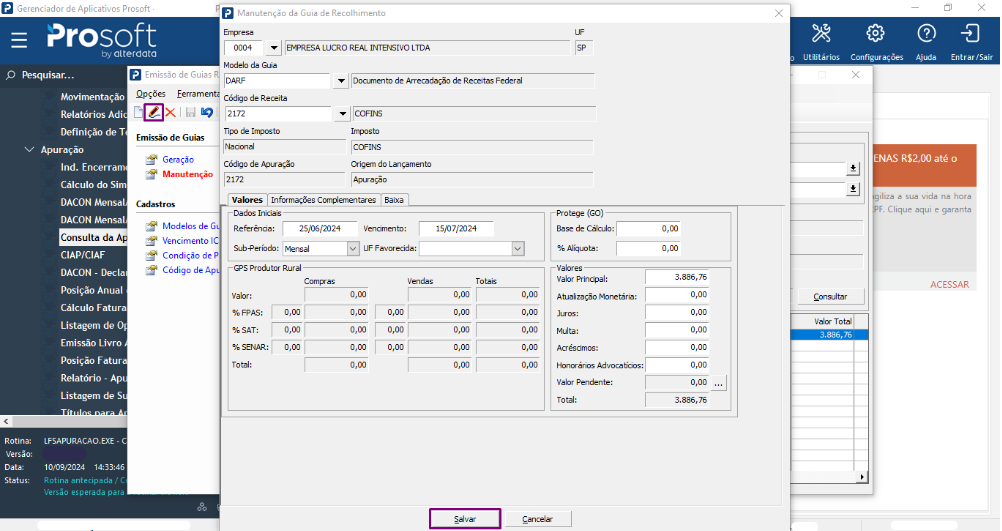1002x531 pixels.
Task: Click the blue undo arrow toolbar icon
Action: [x=207, y=112]
